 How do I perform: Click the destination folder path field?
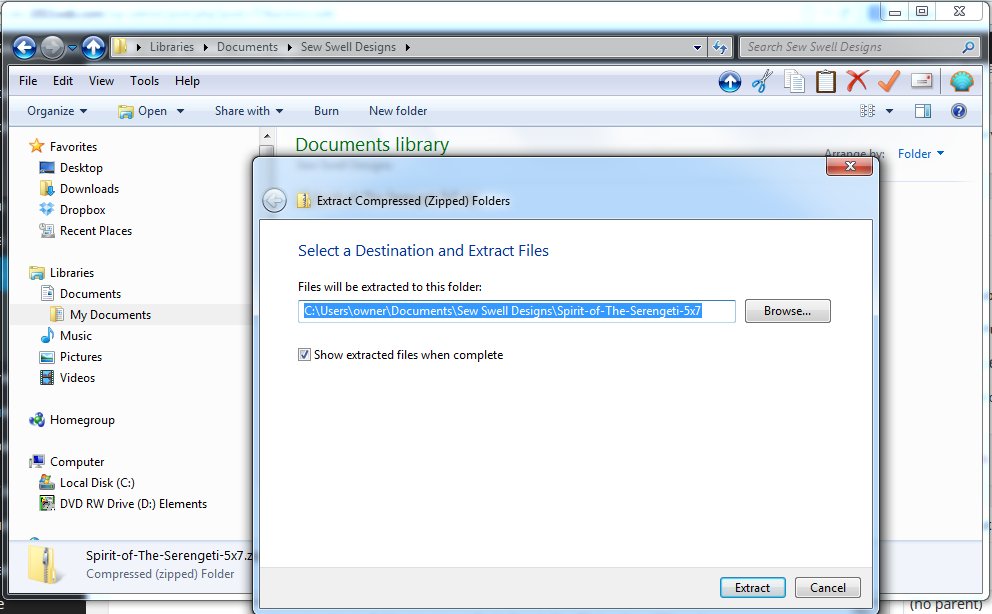pyautogui.click(x=516, y=311)
